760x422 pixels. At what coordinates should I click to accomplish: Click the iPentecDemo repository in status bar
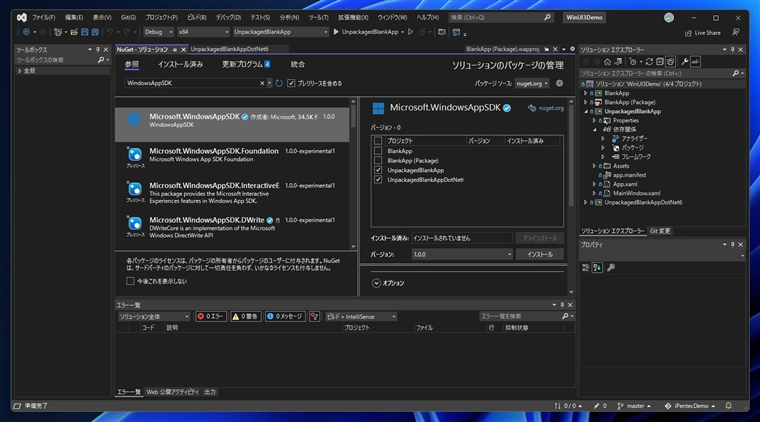point(690,406)
